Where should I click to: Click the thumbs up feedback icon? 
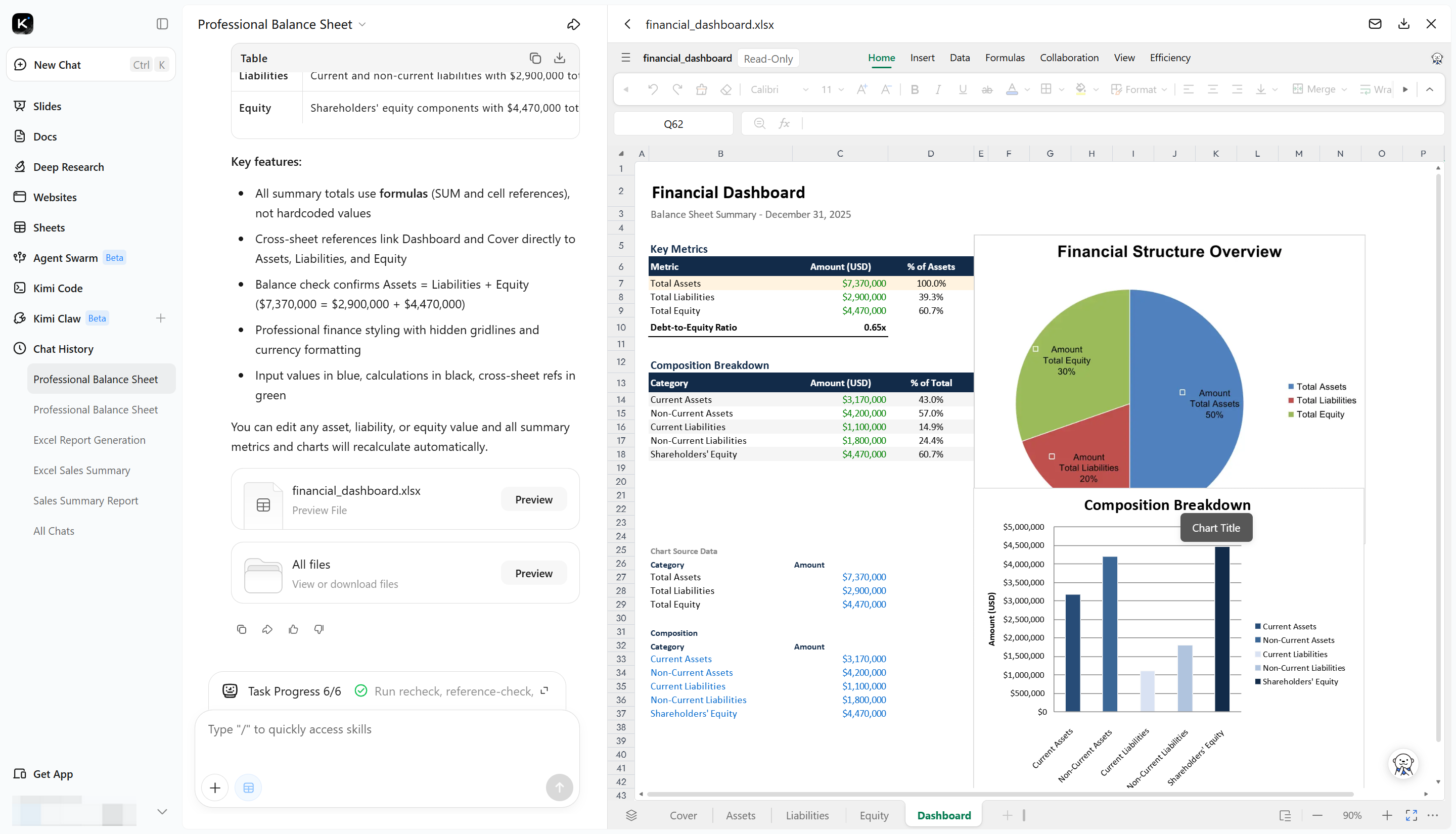293,629
